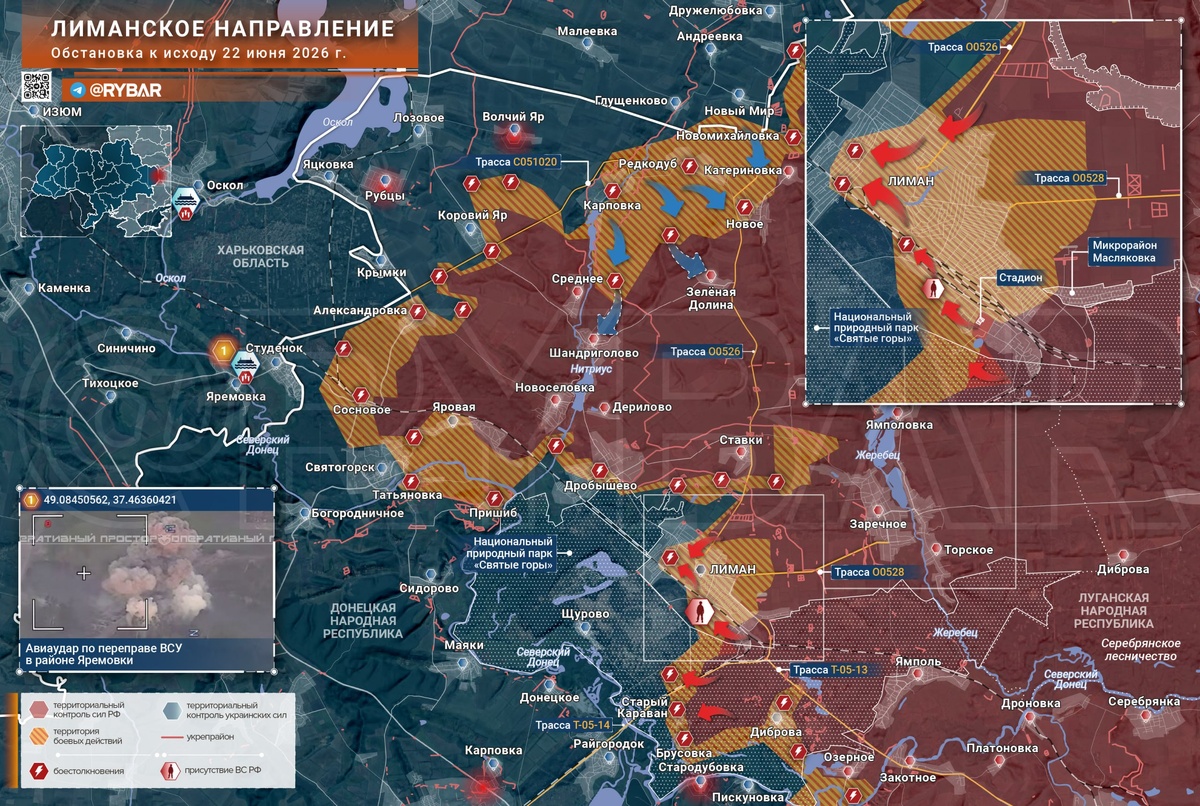Select the blue swatch контроль украинских сил
The height and width of the screenshot is (806, 1200).
pyautogui.click(x=170, y=710)
